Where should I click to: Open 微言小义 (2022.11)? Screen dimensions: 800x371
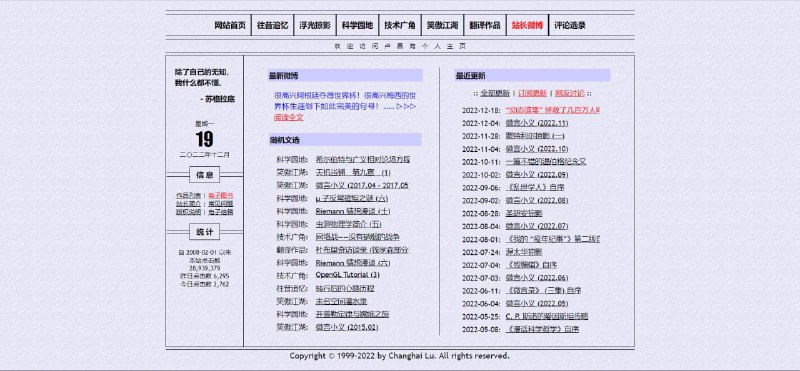pos(537,123)
